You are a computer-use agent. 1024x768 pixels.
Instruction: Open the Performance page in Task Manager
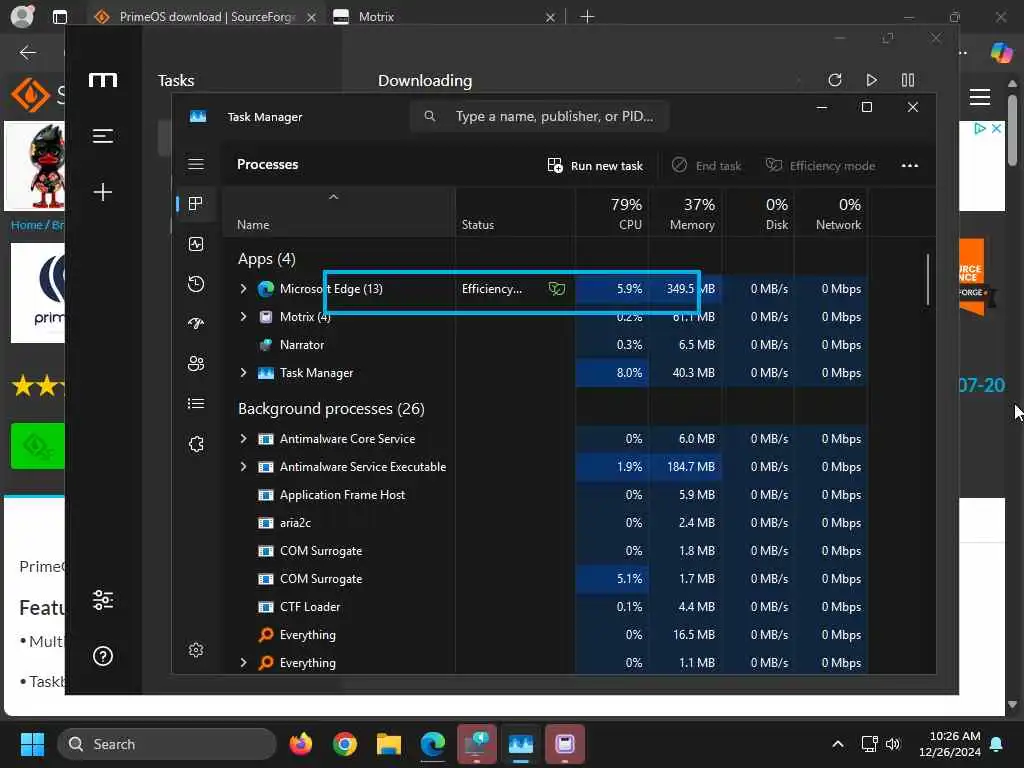click(196, 244)
